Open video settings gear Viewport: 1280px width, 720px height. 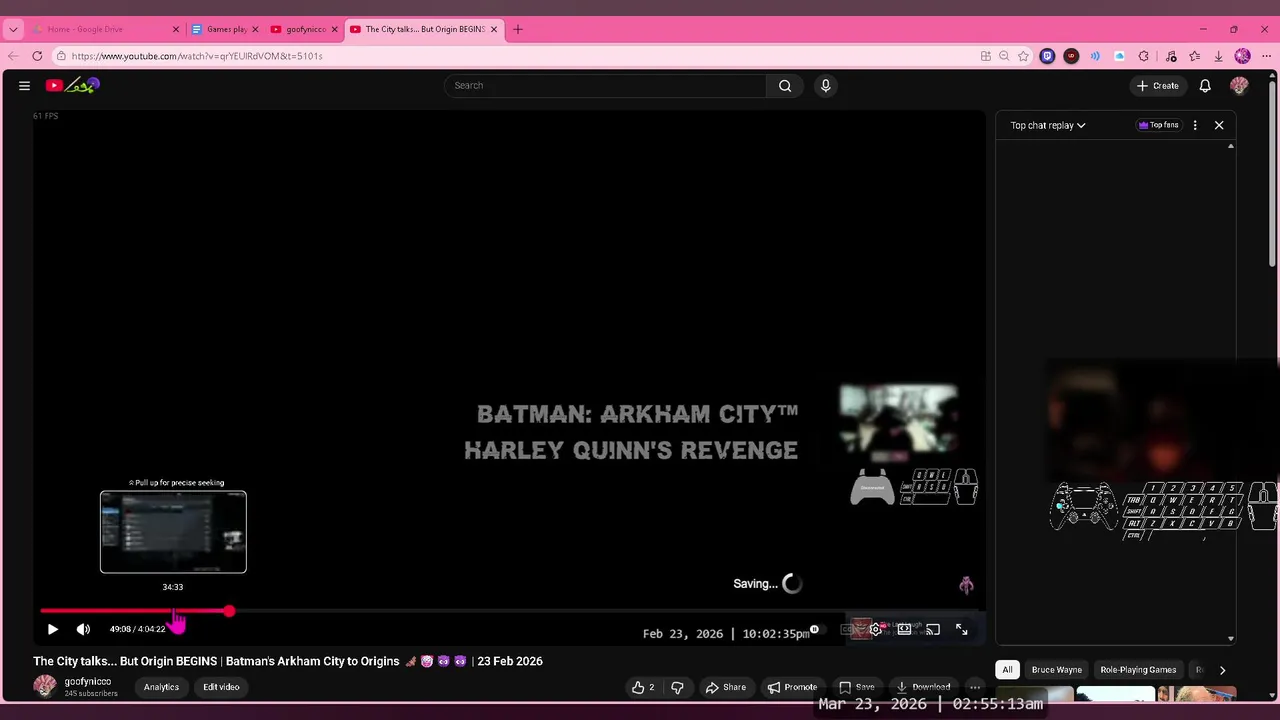875,629
